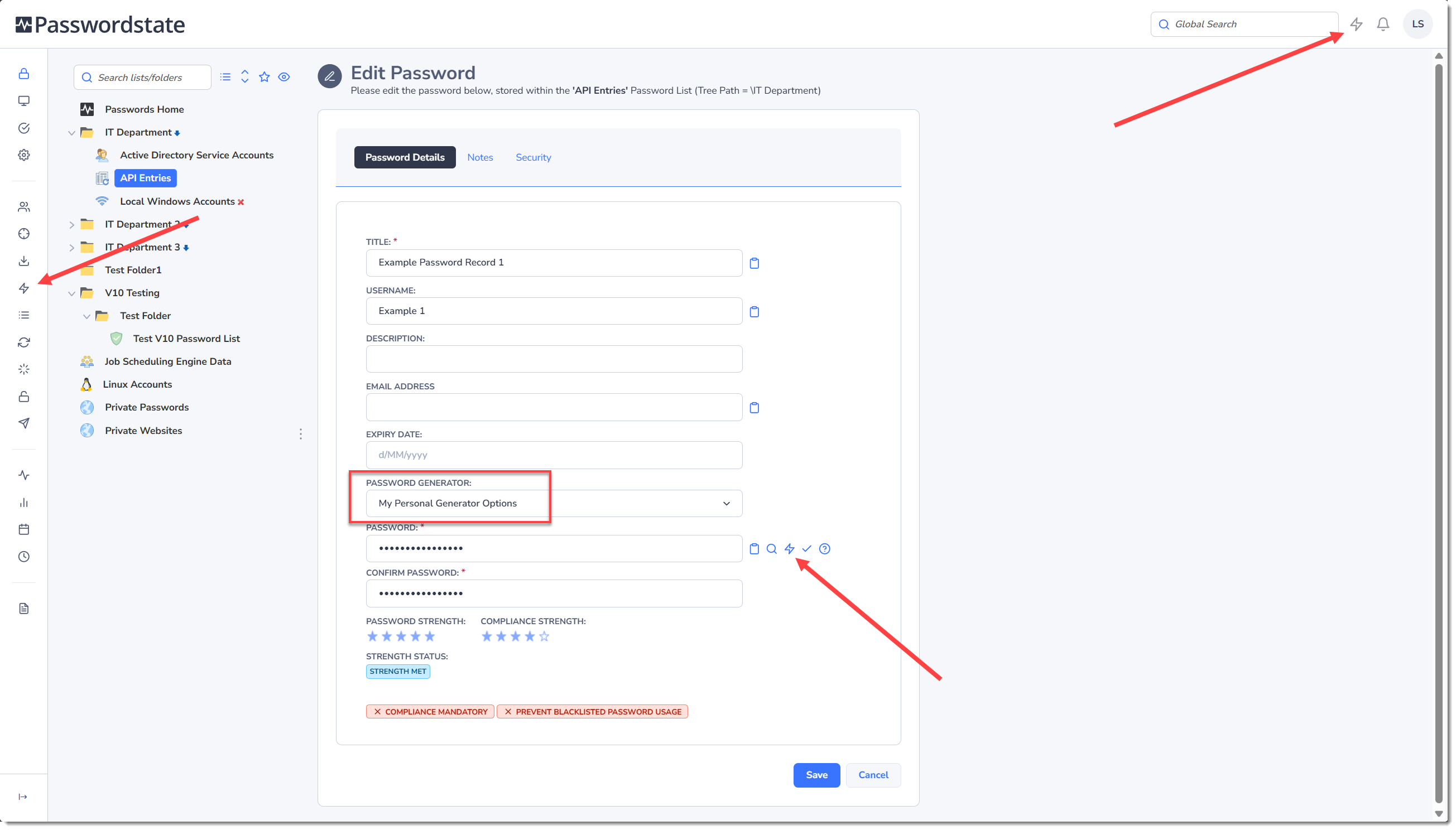
Task: Click the calendar sidebar icon
Action: coord(24,529)
